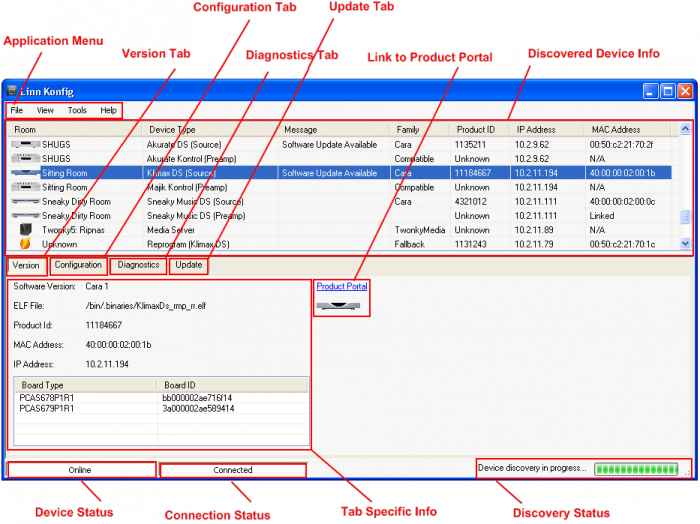700x524 pixels.
Task: Sort by the Message column header
Action: click(333, 130)
